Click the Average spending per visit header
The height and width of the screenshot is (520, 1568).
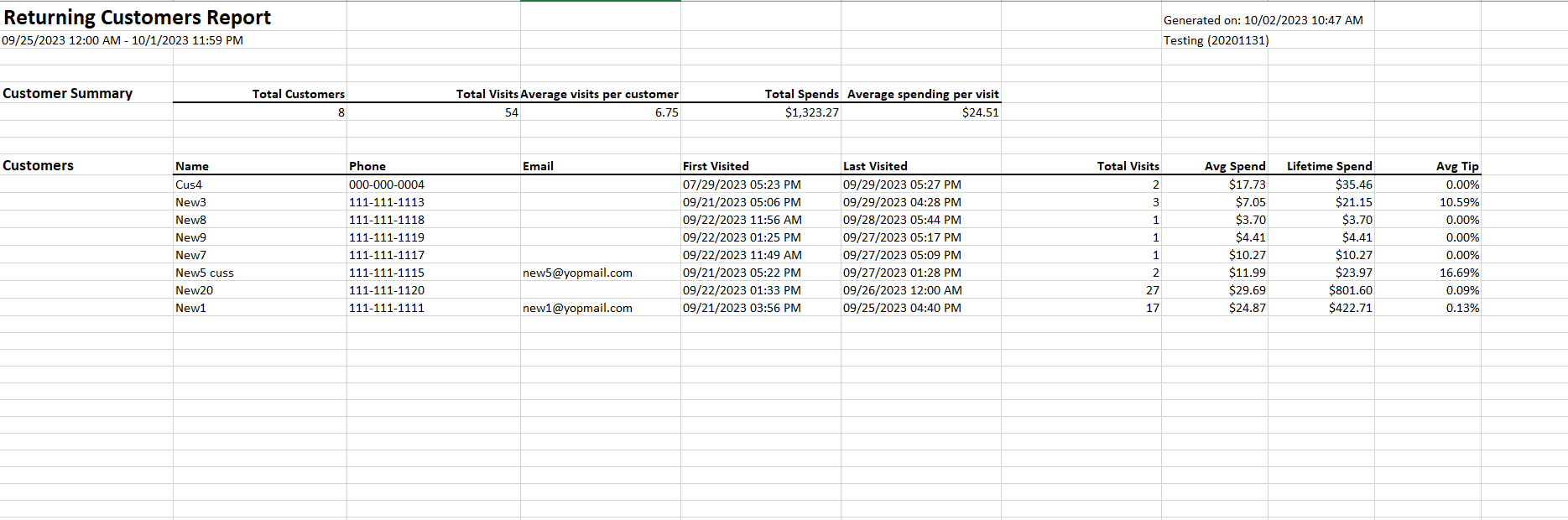[922, 94]
